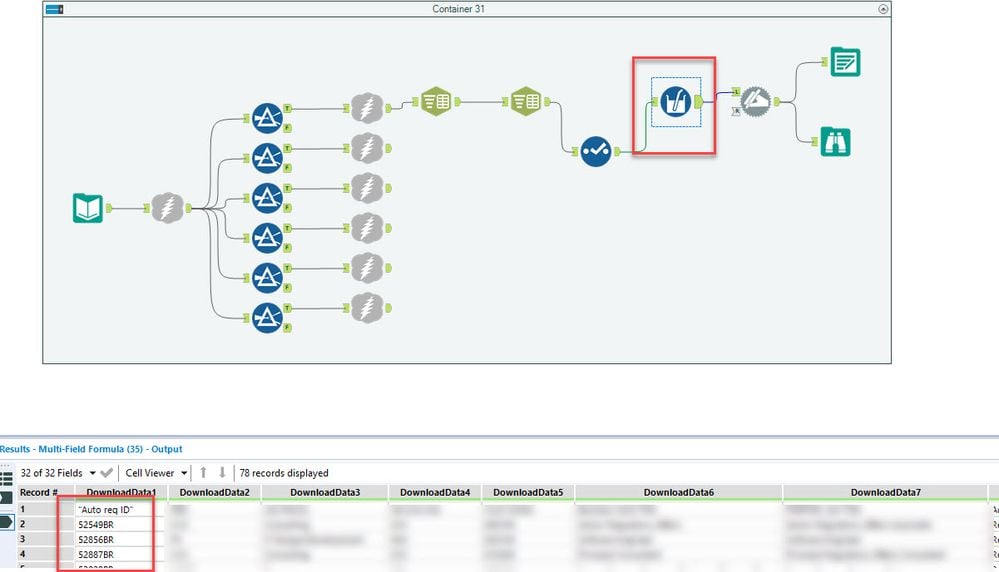Viewport: 999px width, 572px height.
Task: Open the 32 of 32 Fields dropdown
Action: coord(92,473)
